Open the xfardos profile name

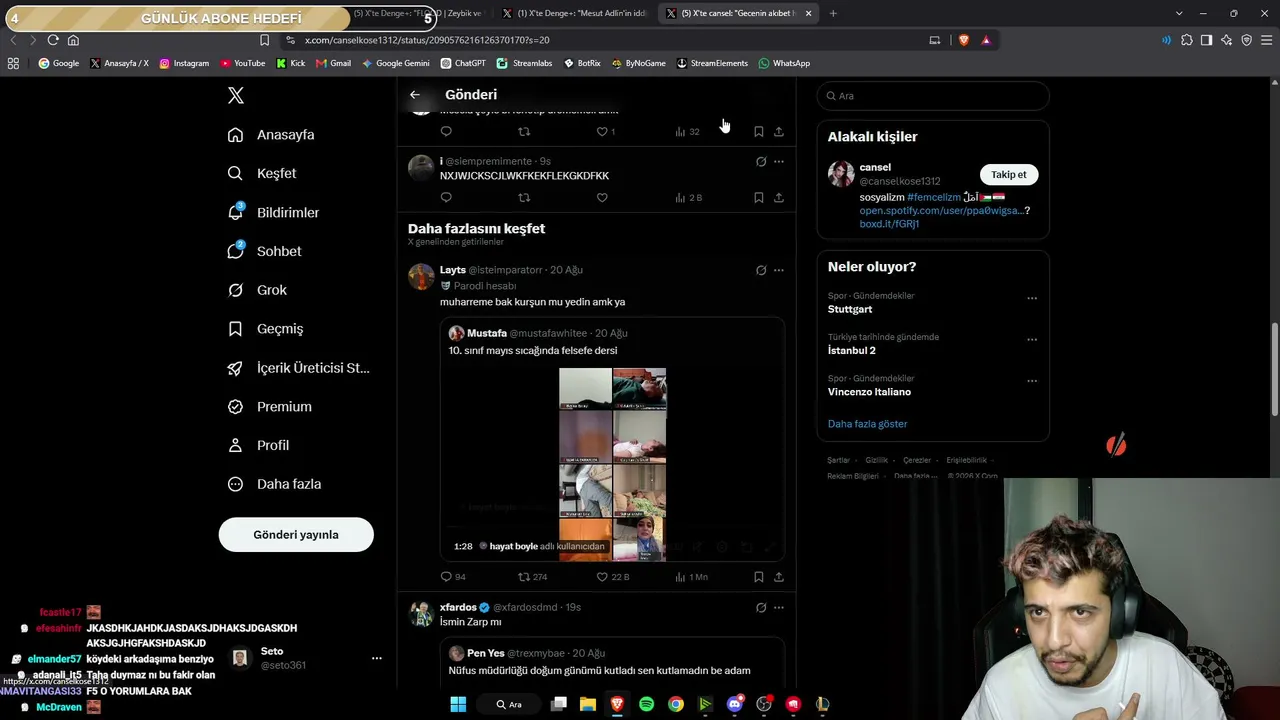[x=458, y=607]
